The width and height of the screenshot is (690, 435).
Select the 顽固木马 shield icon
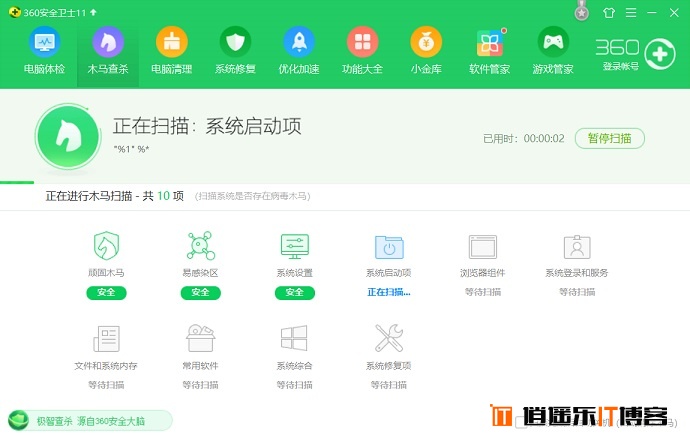click(106, 245)
